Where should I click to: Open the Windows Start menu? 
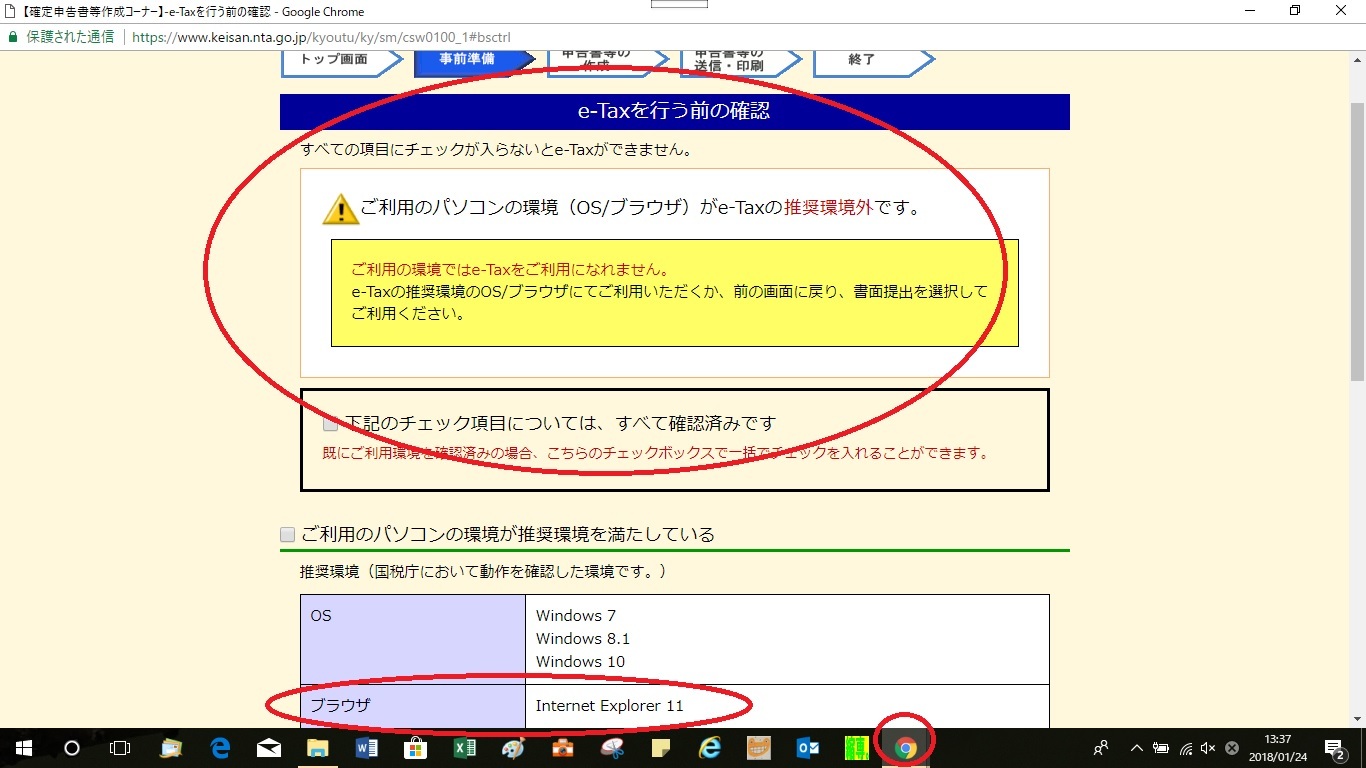23,748
